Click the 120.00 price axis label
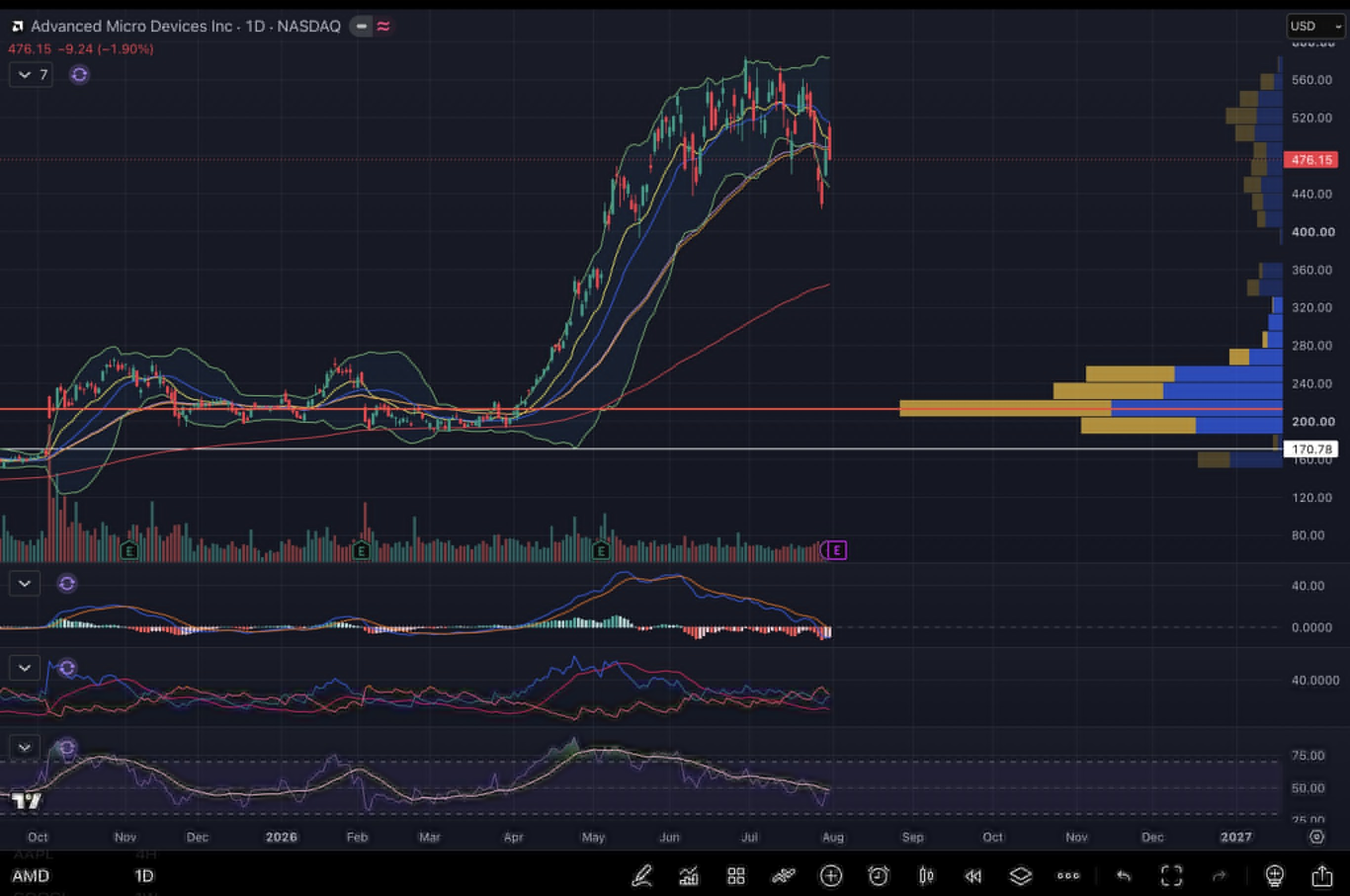The image size is (1350, 896). click(1312, 498)
